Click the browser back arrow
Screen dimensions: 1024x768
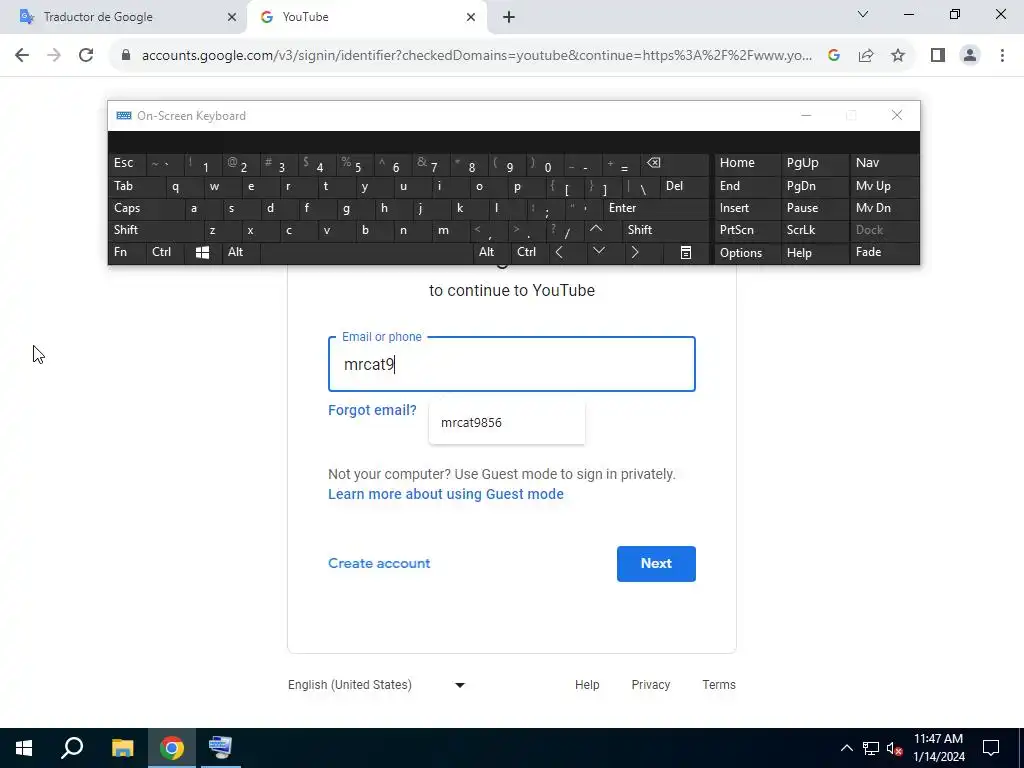[22, 55]
